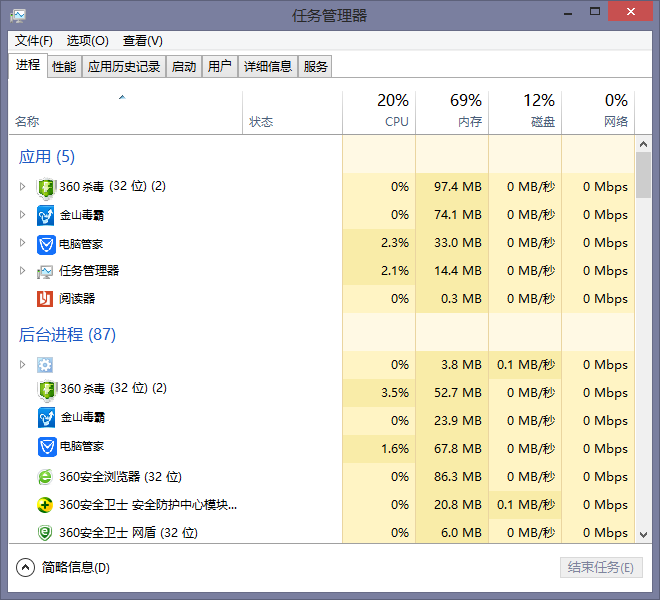Click the 2.3% CPU value
The height and width of the screenshot is (600, 660).
[395, 243]
